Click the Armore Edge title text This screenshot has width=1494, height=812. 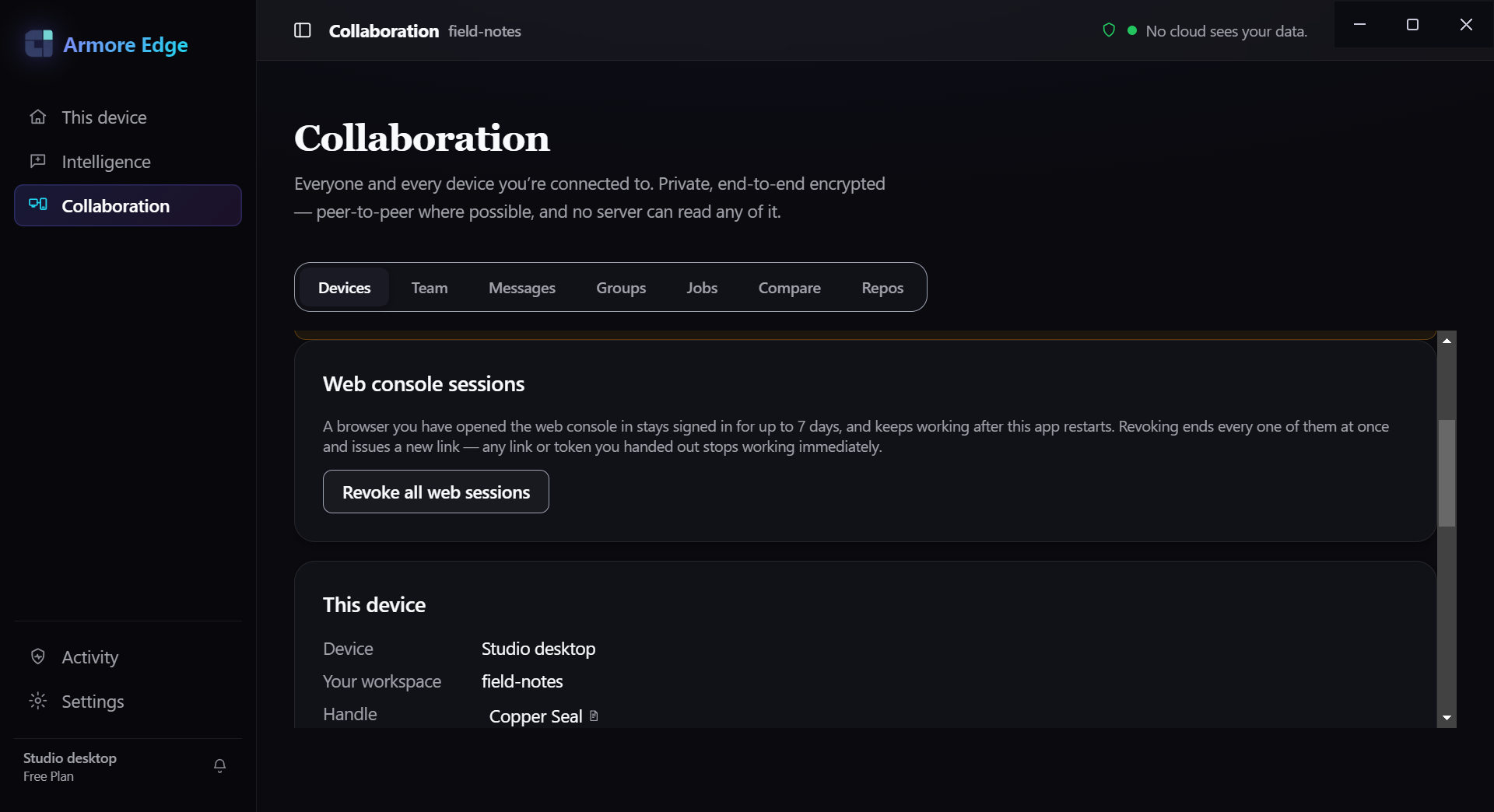125,45
